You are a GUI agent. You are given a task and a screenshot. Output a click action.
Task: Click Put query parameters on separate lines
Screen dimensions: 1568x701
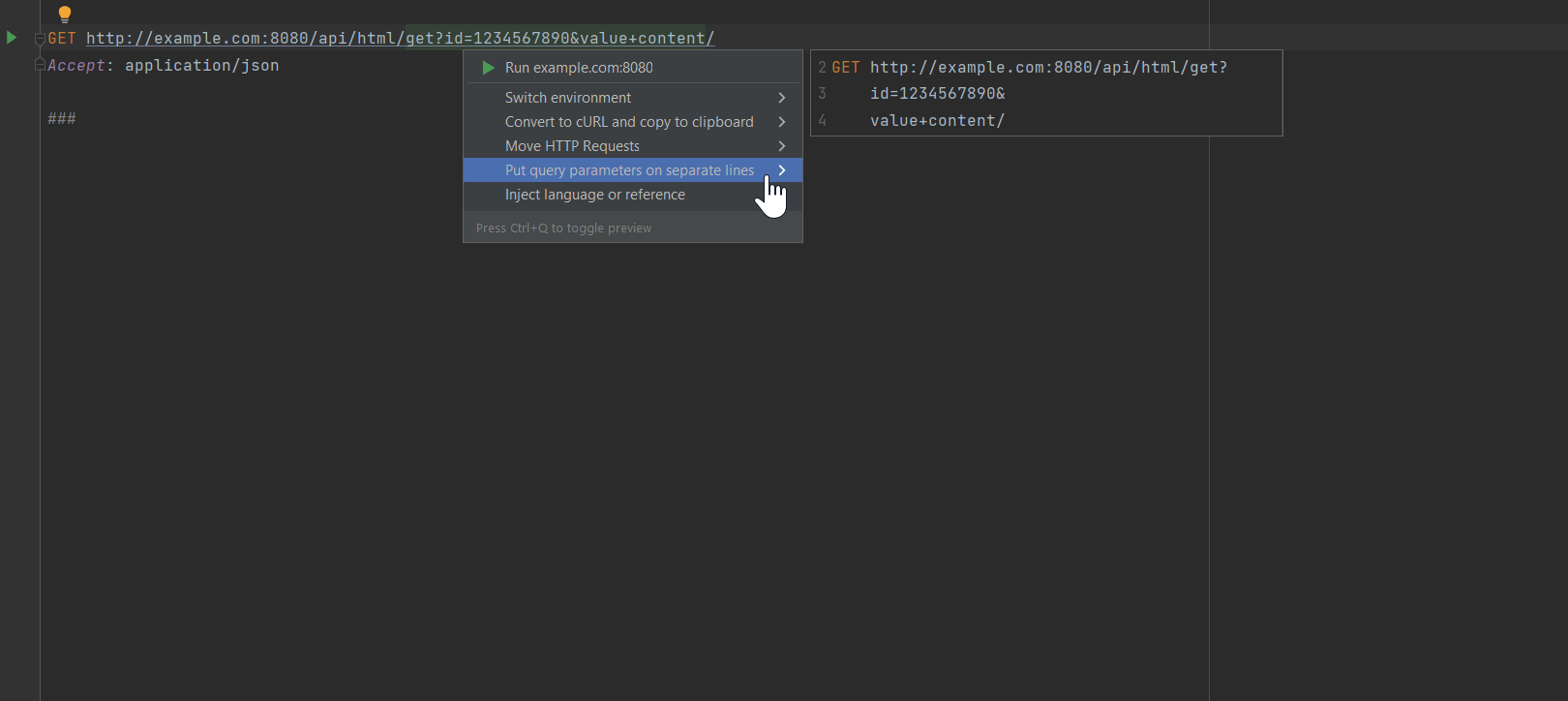pyautogui.click(x=629, y=169)
